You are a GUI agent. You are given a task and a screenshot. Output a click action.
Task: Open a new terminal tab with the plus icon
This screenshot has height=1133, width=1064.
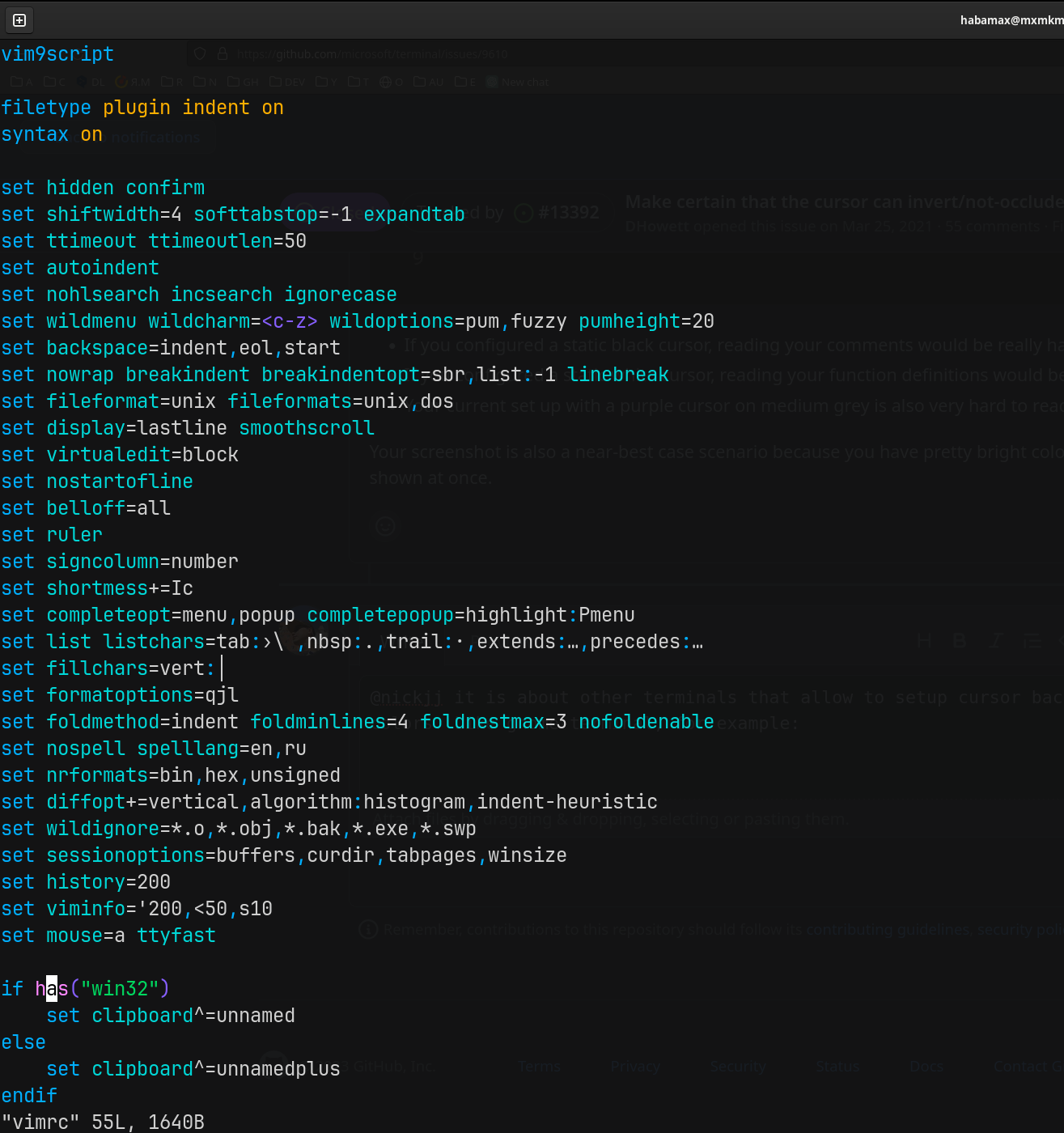19,20
